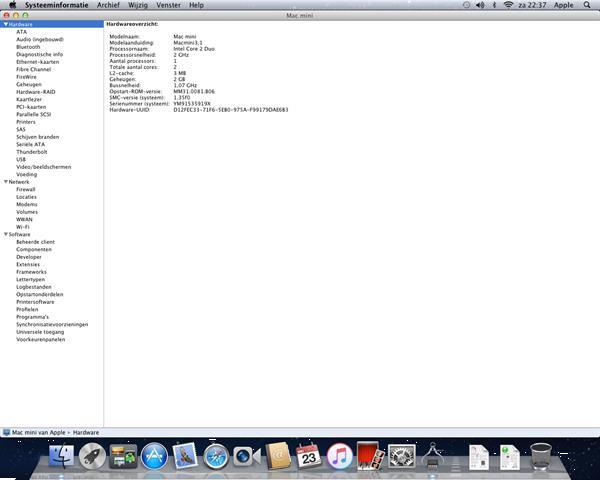600x480 pixels.
Task: Select PCI-kaarten entry
Action: coord(31,107)
